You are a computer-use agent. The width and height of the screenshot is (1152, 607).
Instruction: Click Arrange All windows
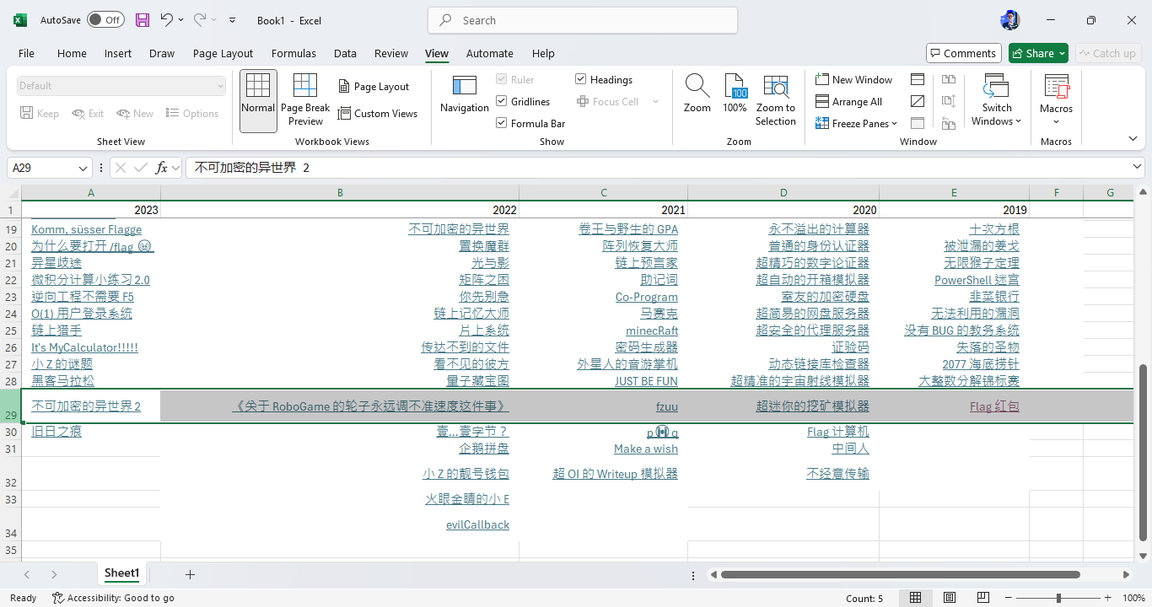pos(849,101)
